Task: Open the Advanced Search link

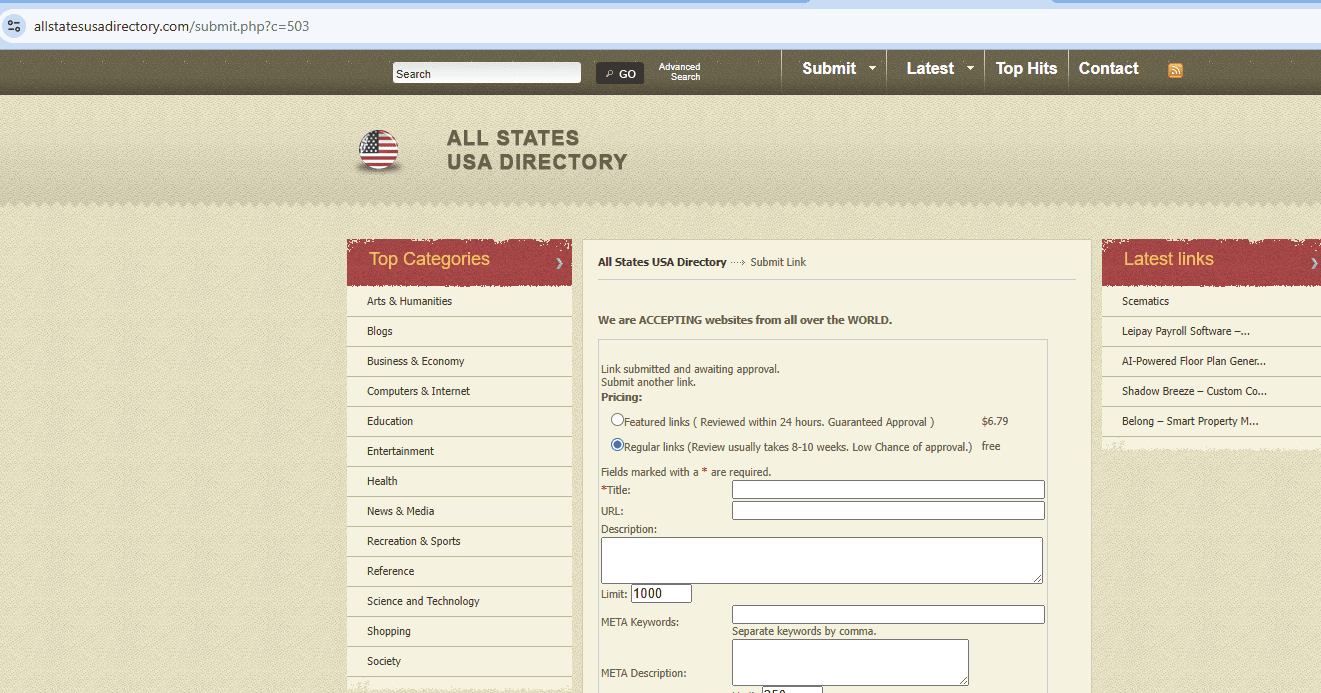Action: pyautogui.click(x=679, y=72)
